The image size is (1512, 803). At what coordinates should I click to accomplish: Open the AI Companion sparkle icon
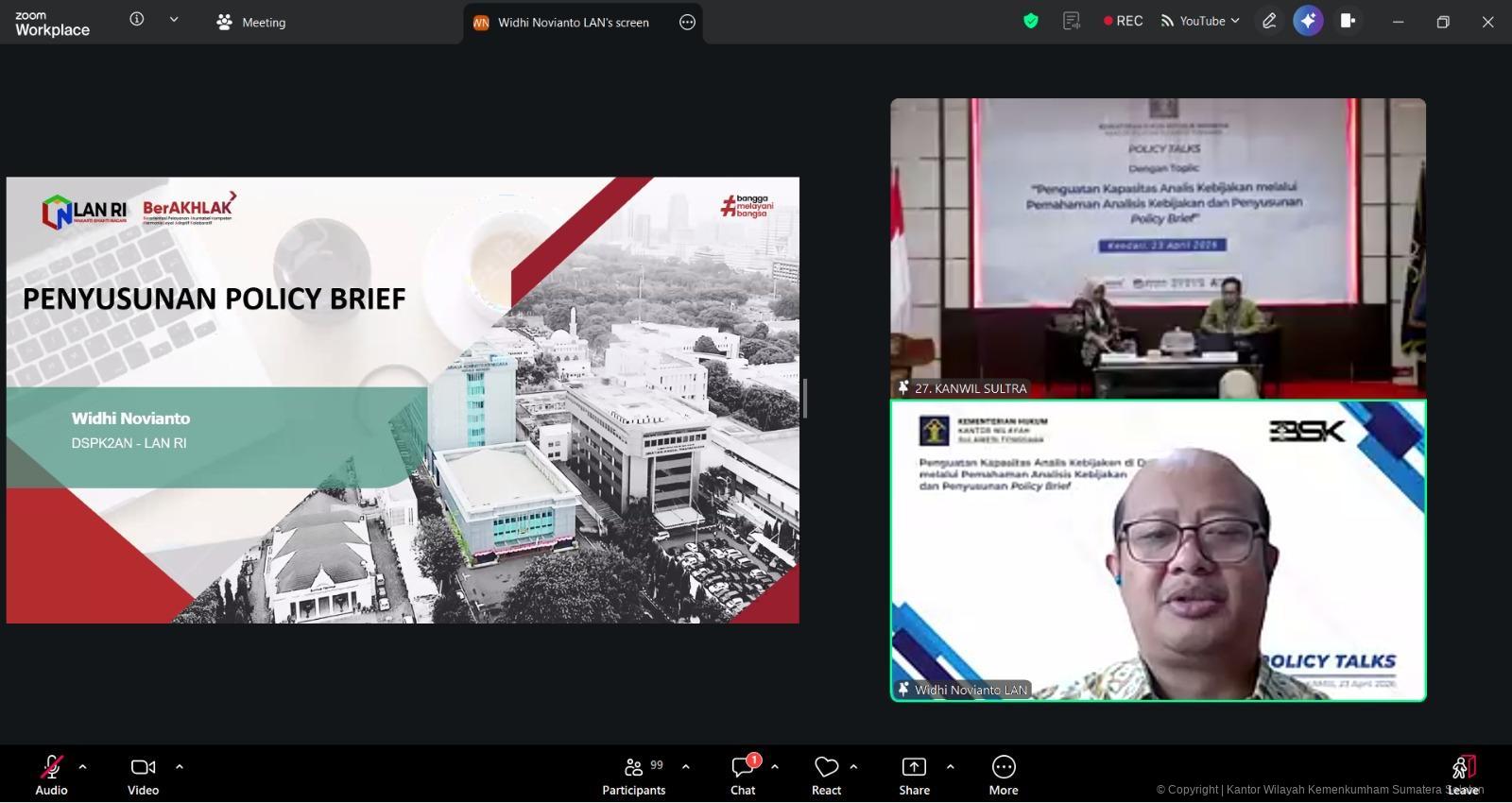(x=1308, y=21)
